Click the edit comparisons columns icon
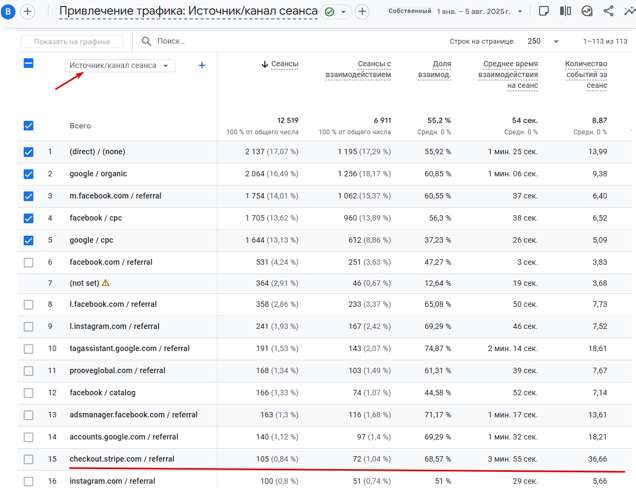The width and height of the screenshot is (636, 491). click(x=565, y=11)
